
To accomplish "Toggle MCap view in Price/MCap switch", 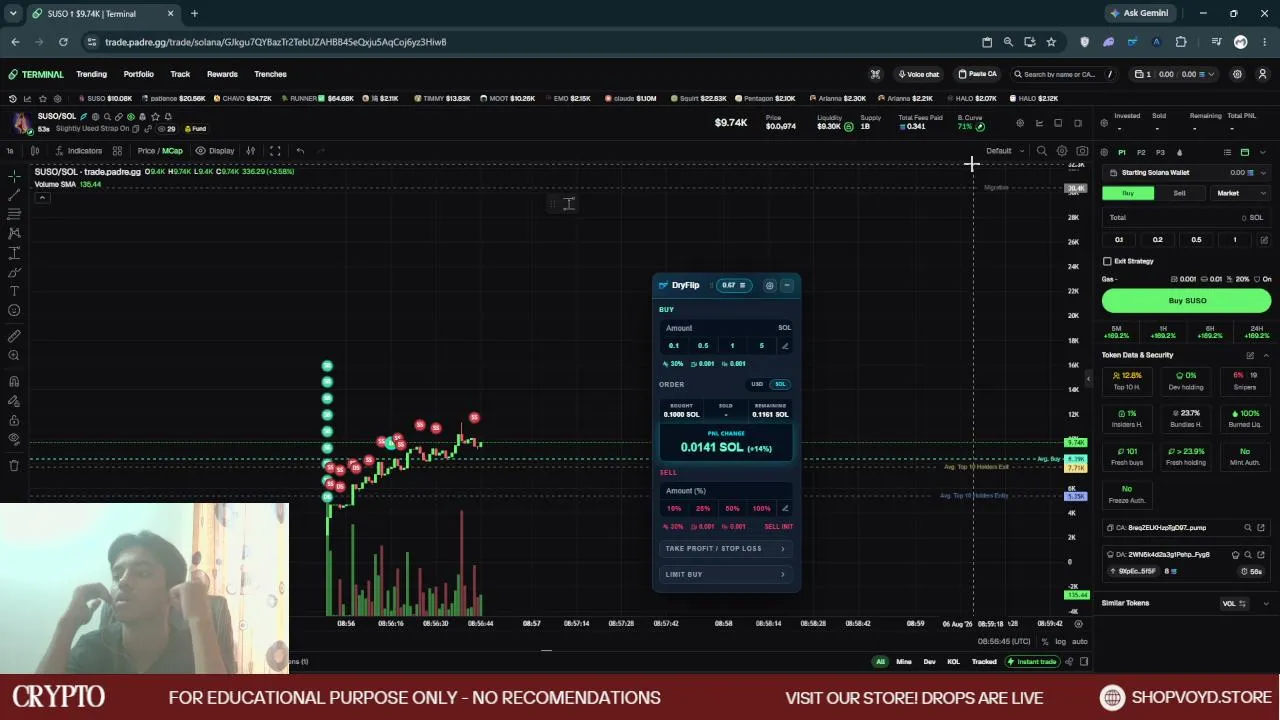I will tap(173, 151).
